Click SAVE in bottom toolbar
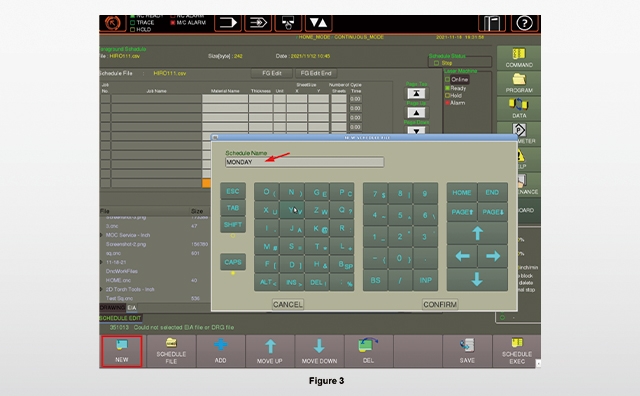This screenshot has height=396, width=640. 467,352
